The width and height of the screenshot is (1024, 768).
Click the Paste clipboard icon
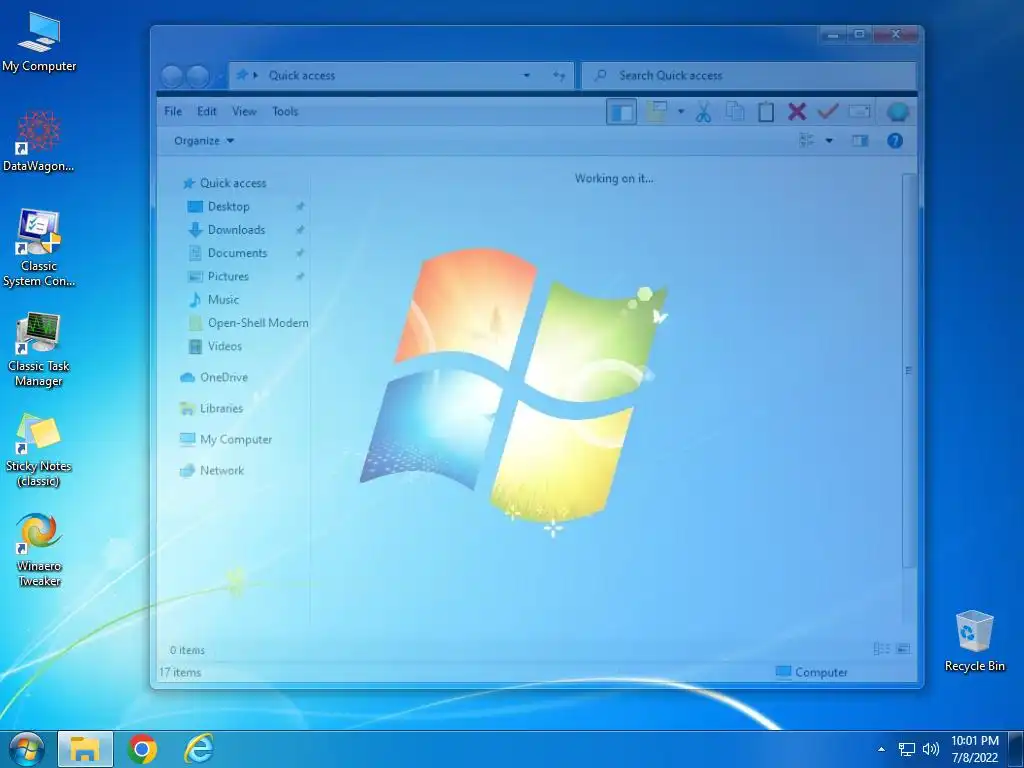coord(765,112)
